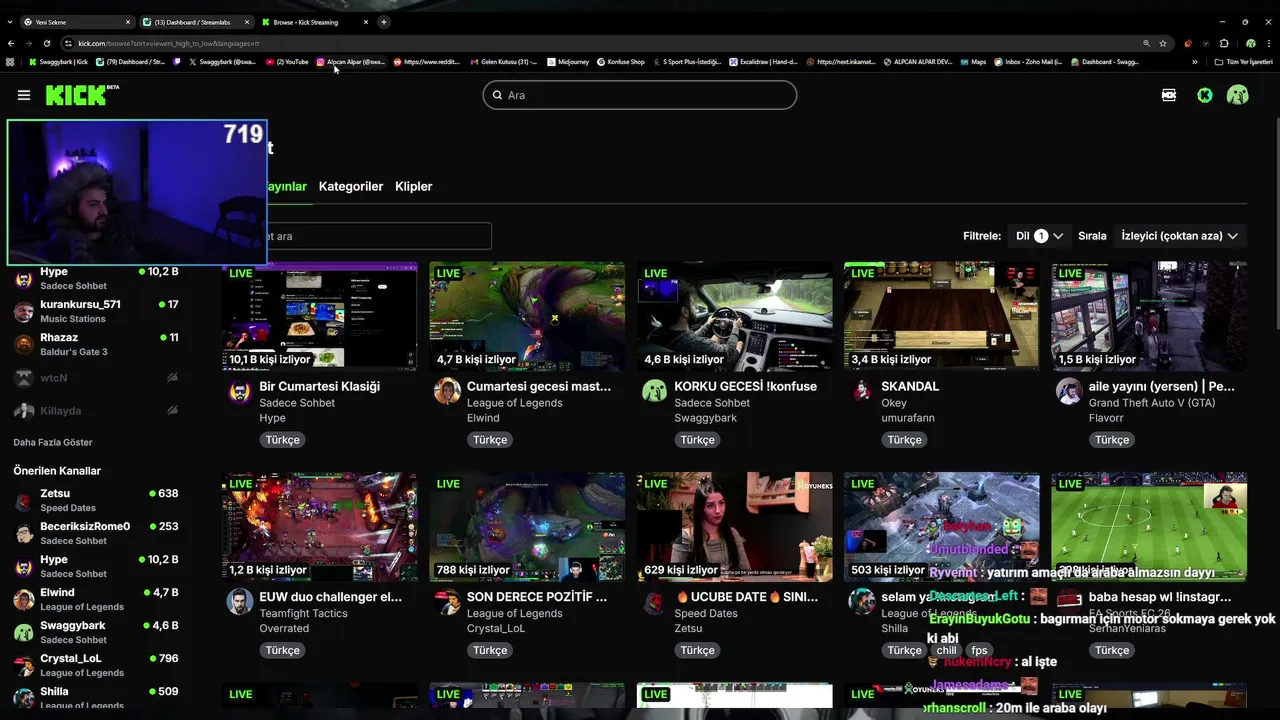Open the browser extensions puzzle icon
Image resolution: width=1280 pixels, height=720 pixels.
(1224, 43)
